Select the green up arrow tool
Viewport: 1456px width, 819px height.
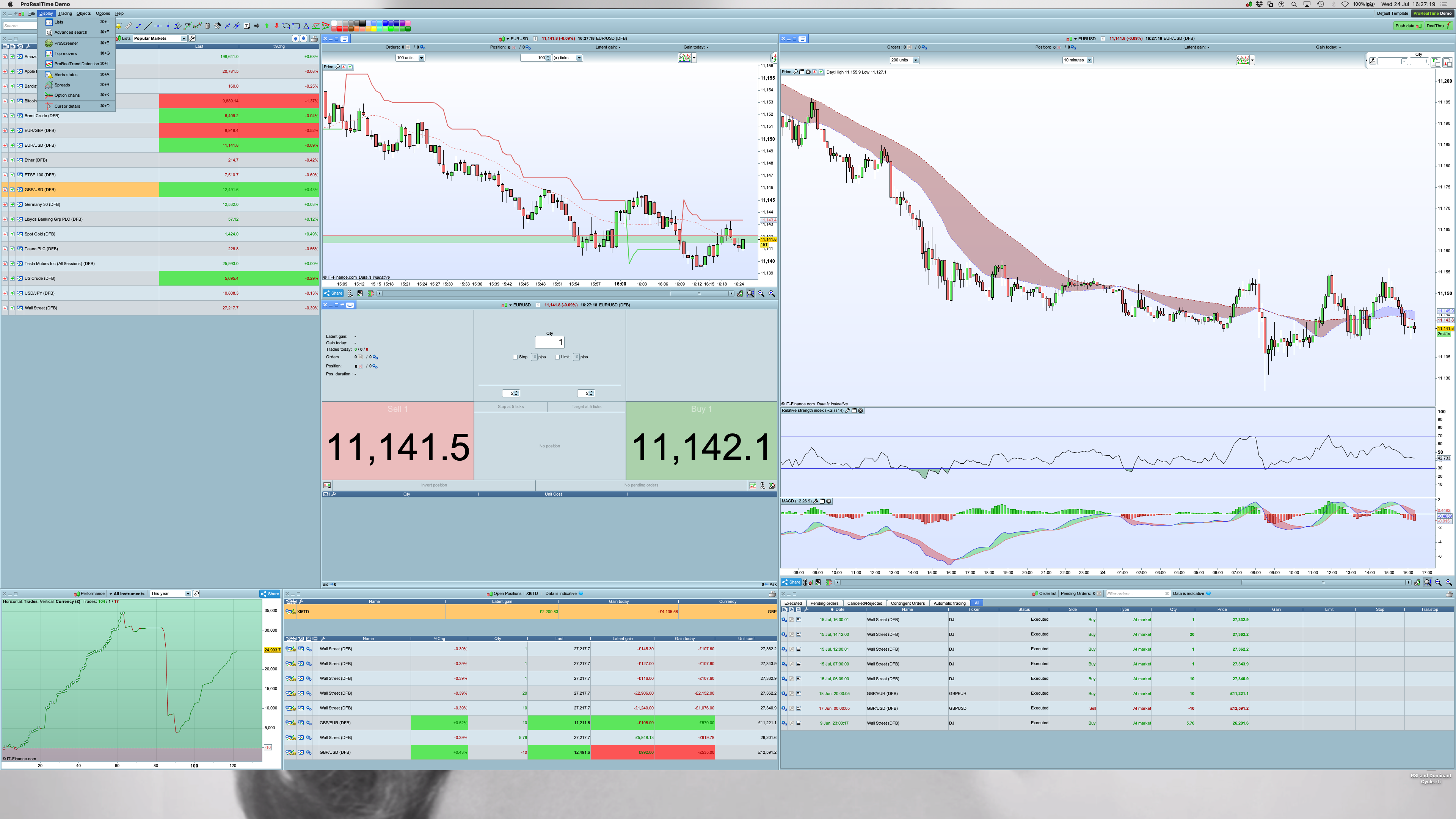pos(267,25)
